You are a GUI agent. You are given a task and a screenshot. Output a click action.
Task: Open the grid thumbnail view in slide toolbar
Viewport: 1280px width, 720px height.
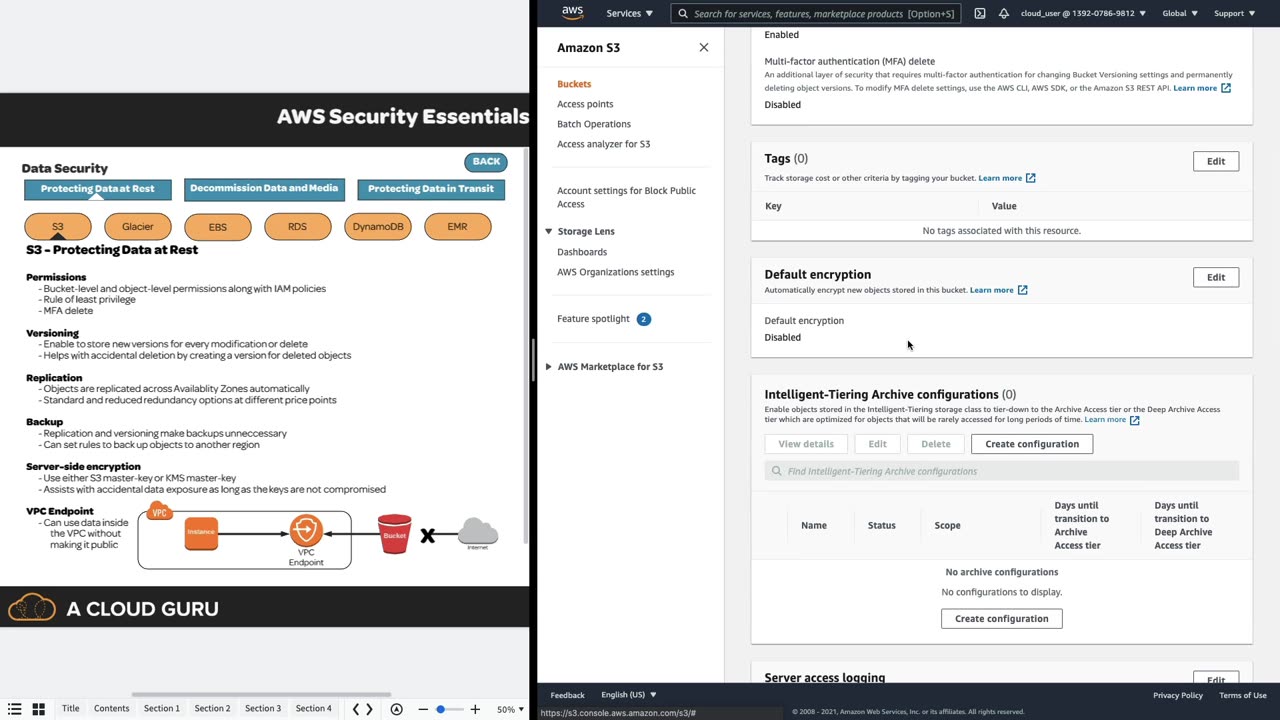39,709
